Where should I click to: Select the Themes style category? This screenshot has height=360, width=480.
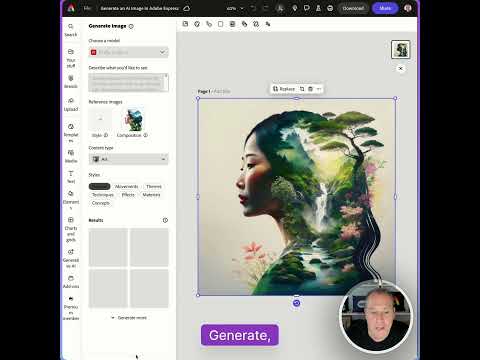[x=154, y=186]
